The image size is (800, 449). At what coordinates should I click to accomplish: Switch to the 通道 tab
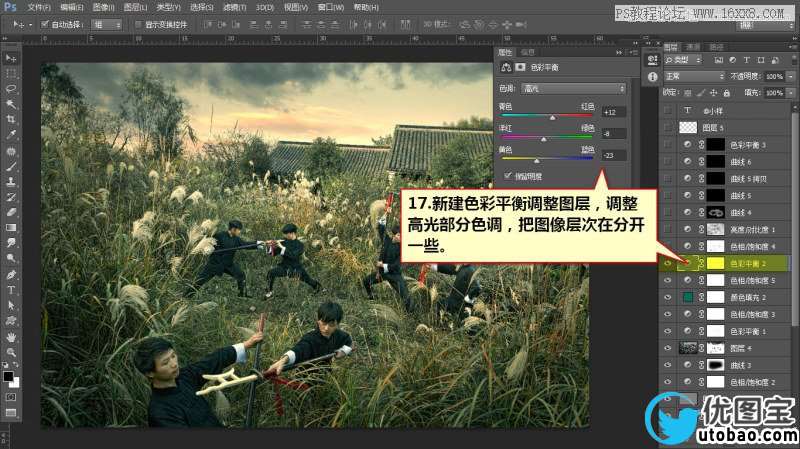(692, 47)
